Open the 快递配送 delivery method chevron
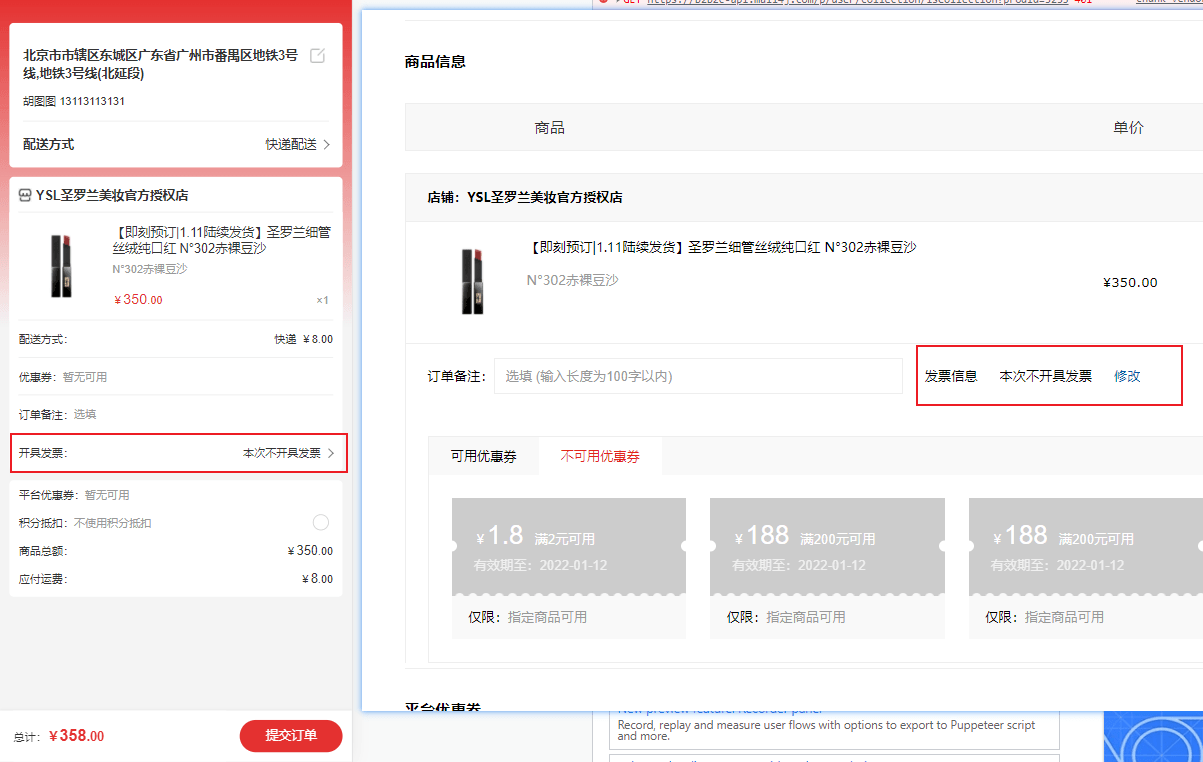Viewport: 1203px width, 762px height. click(x=326, y=145)
